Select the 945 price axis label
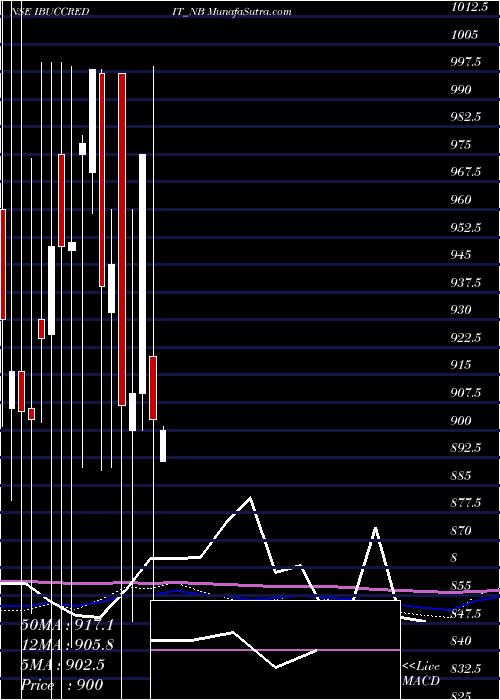Viewport: 500px width, 700px height. pyautogui.click(x=461, y=255)
